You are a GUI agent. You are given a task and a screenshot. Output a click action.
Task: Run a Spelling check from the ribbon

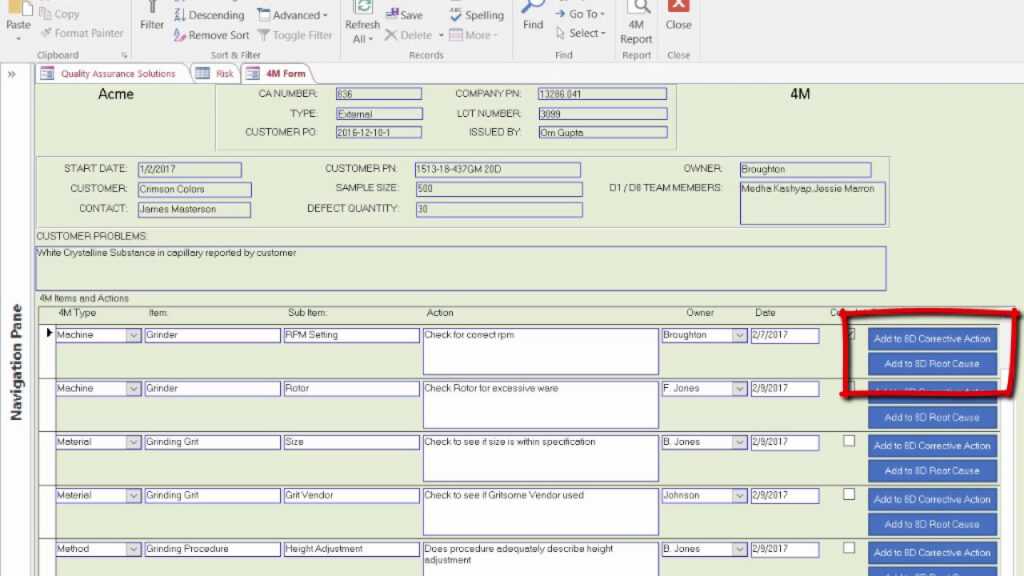pos(477,15)
